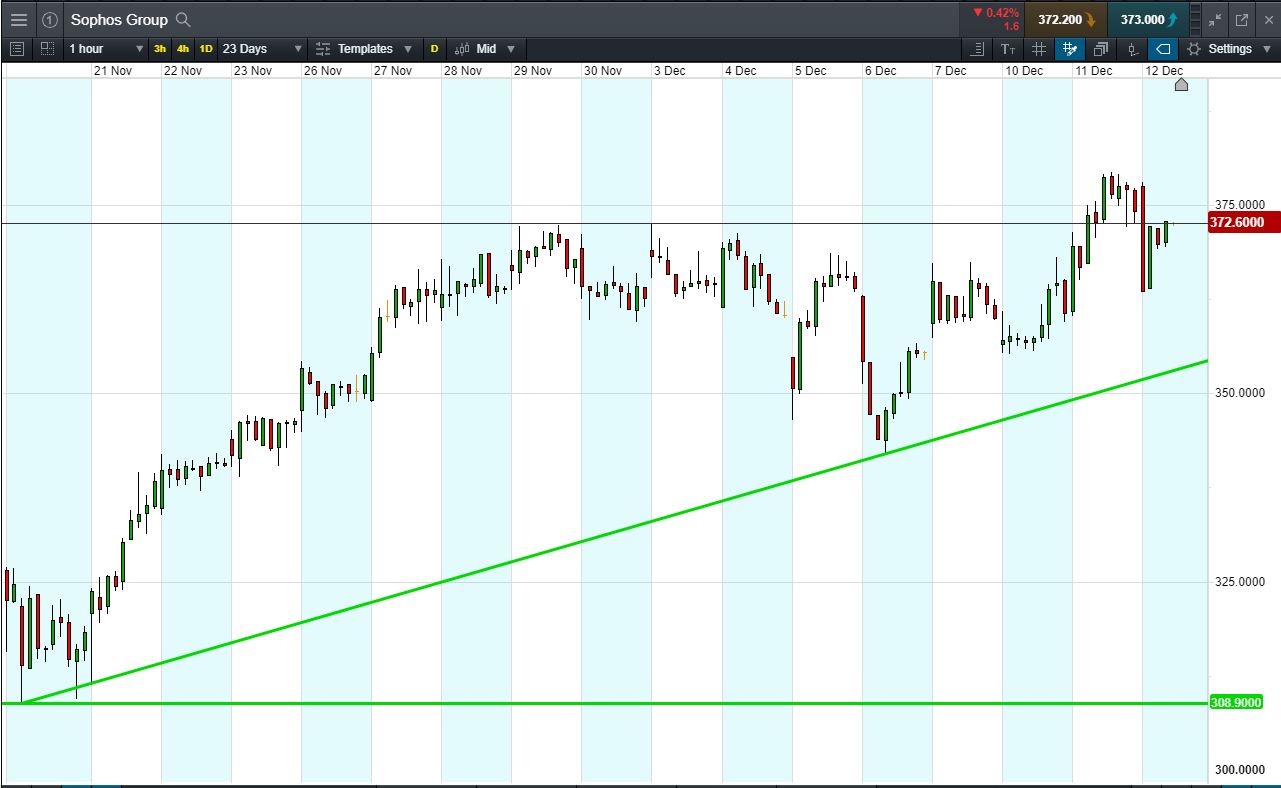Click the order position marker icon
Viewport: 1281px width, 788px height.
[x=1132, y=49]
